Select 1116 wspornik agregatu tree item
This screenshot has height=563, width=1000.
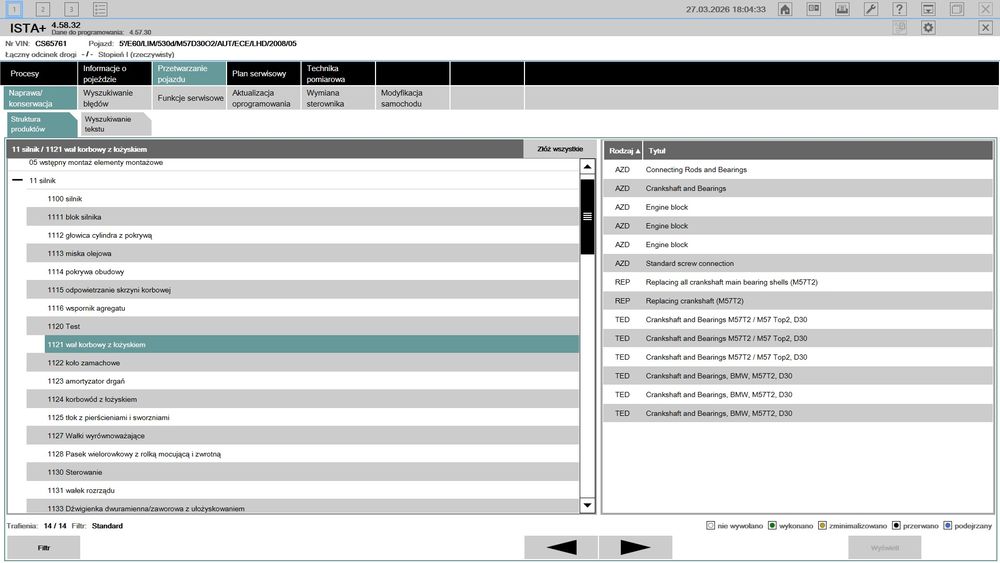tap(302, 308)
